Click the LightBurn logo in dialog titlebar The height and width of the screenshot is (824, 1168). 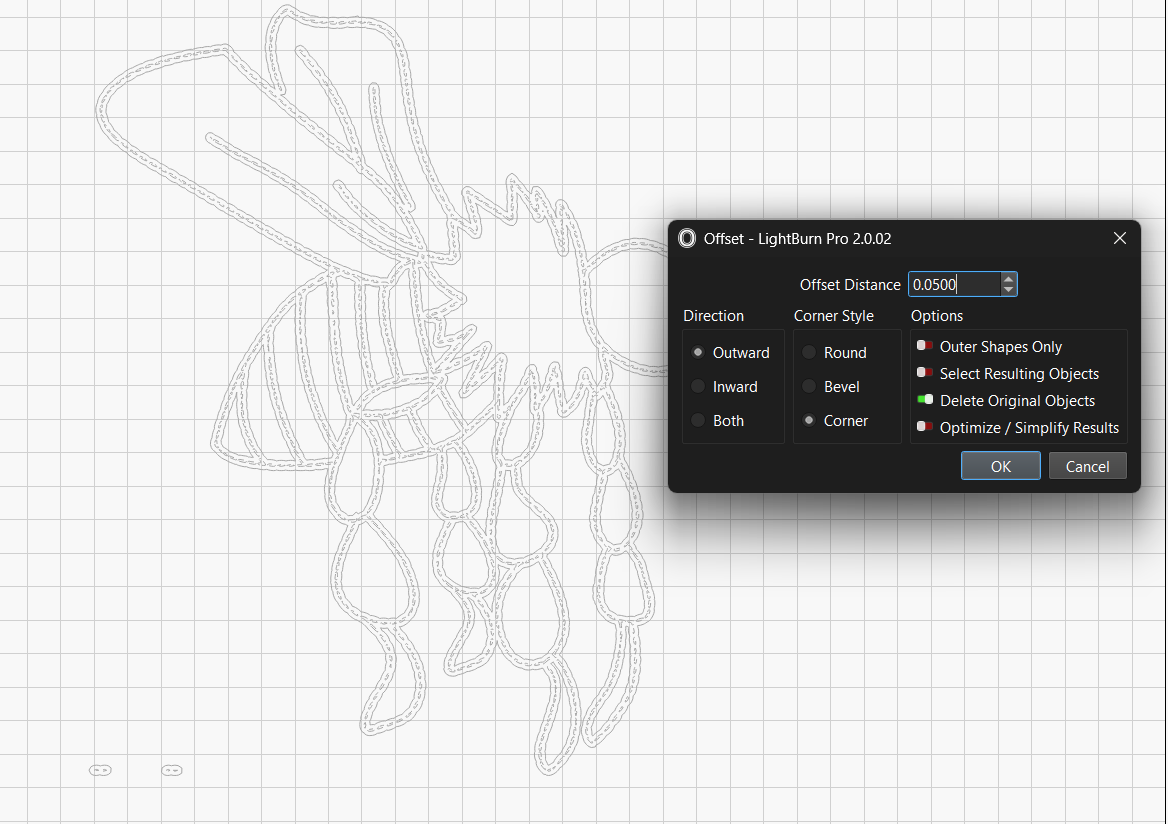687,238
